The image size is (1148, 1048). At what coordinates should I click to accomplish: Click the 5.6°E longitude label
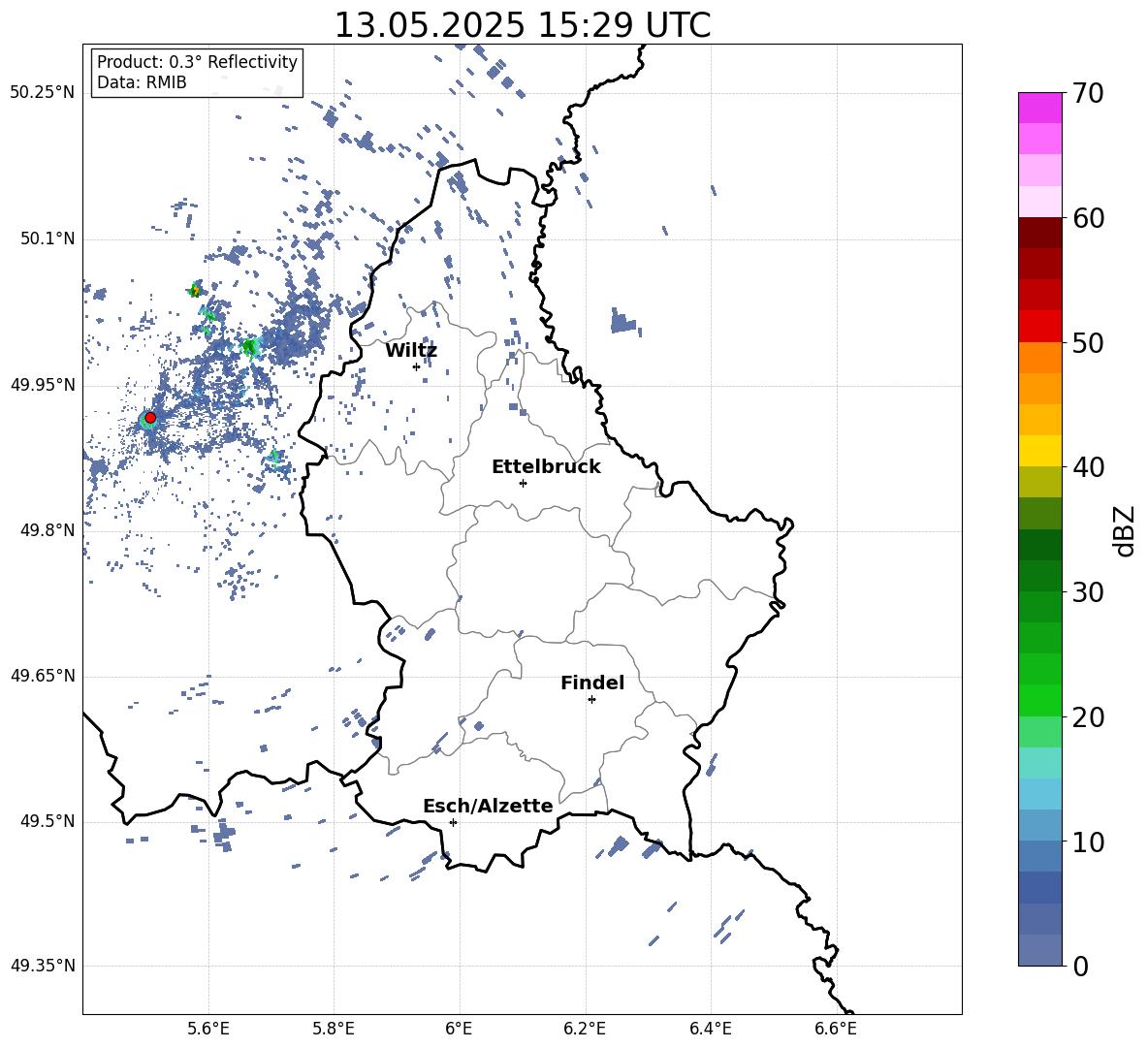click(x=208, y=1029)
